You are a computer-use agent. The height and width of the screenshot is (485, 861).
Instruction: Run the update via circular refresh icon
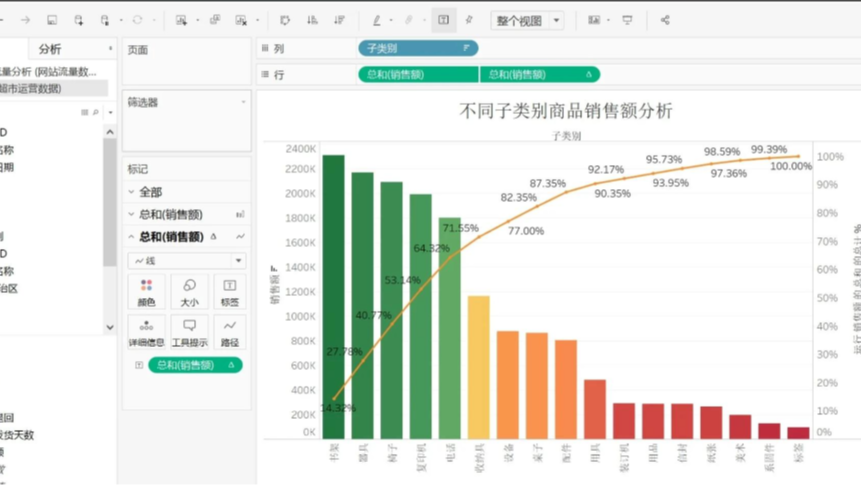[137, 20]
